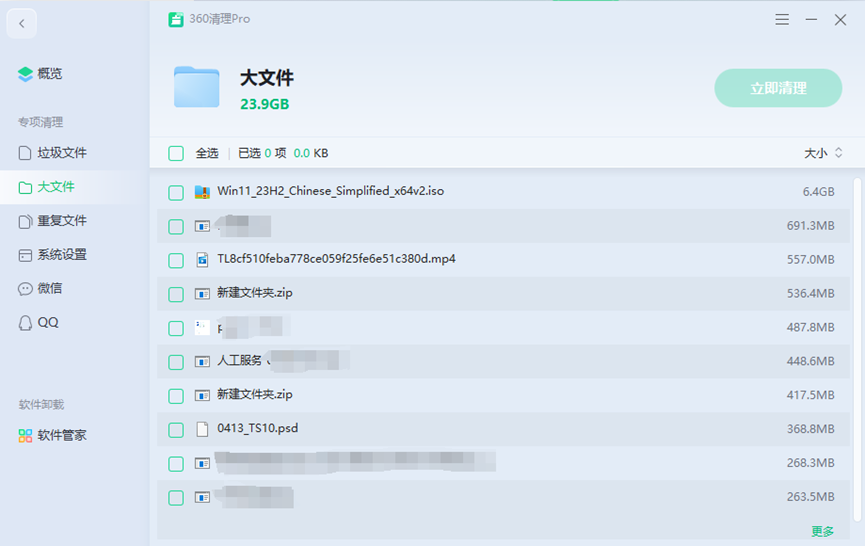The width and height of the screenshot is (865, 546).
Task: Click the 557.0MB size value
Action: pos(810,260)
